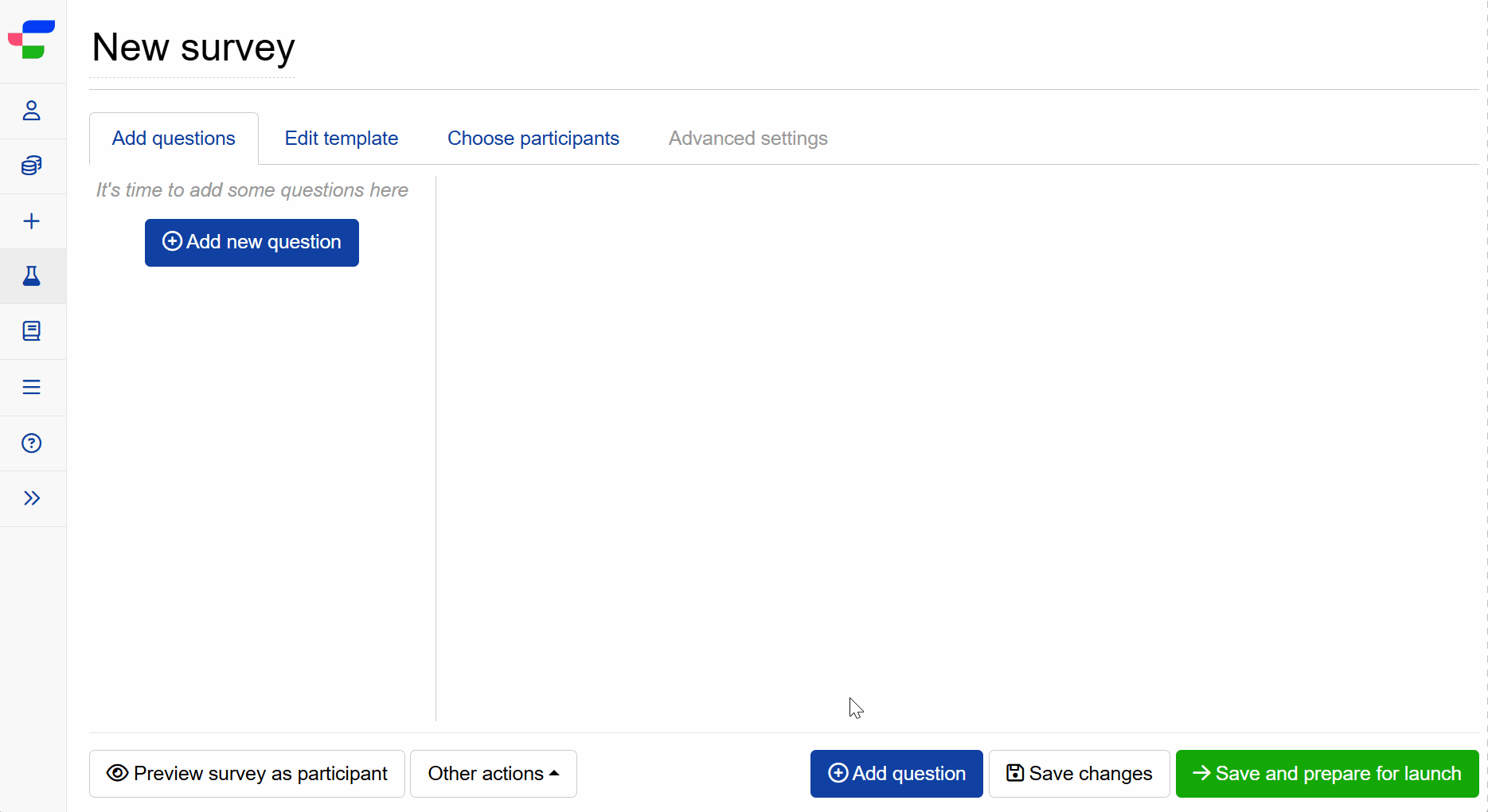Click the plus icon in the sidebar
This screenshot has width=1488, height=812.
coord(32,221)
